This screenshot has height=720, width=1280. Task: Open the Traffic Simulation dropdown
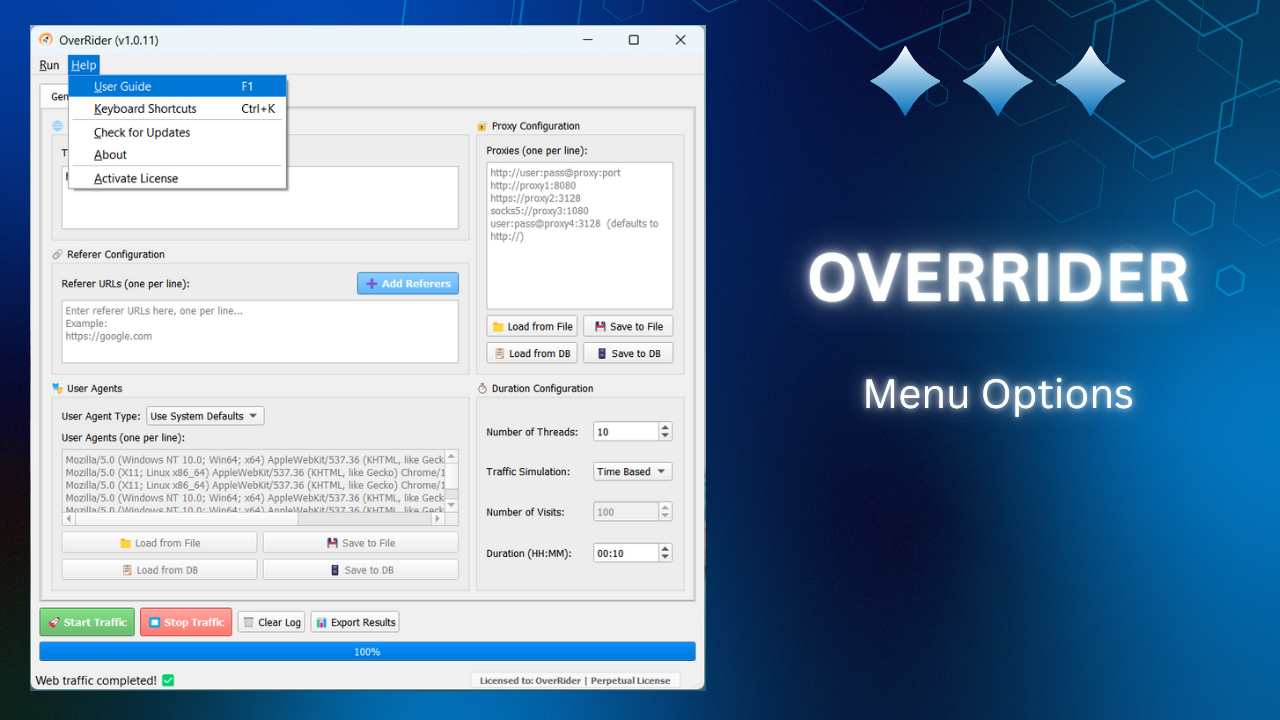tap(633, 471)
